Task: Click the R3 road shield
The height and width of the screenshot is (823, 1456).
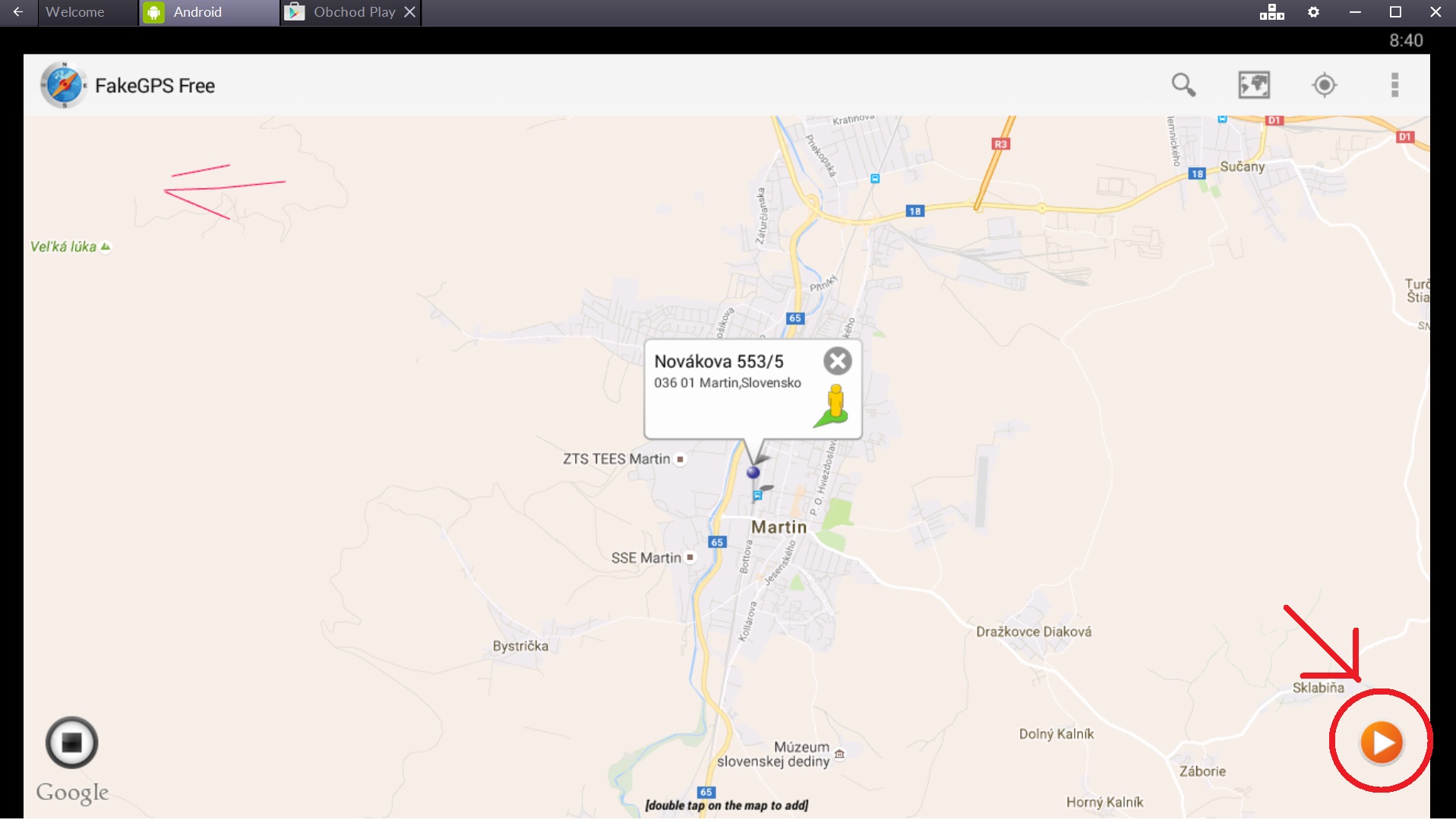Action: point(1000,144)
